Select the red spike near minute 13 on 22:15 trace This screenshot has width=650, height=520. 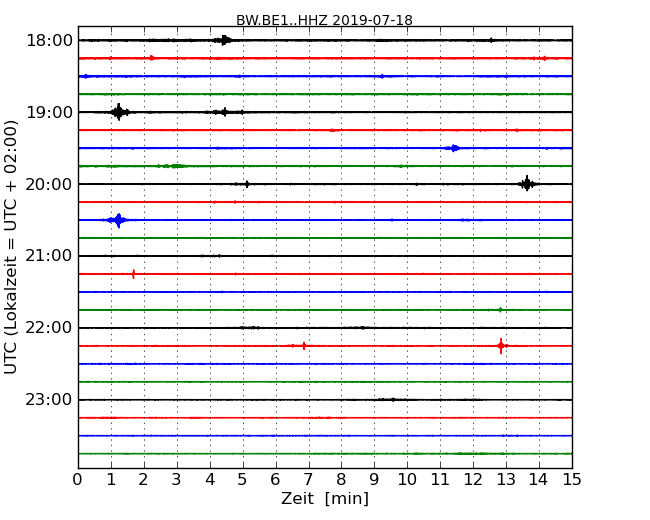pos(501,345)
